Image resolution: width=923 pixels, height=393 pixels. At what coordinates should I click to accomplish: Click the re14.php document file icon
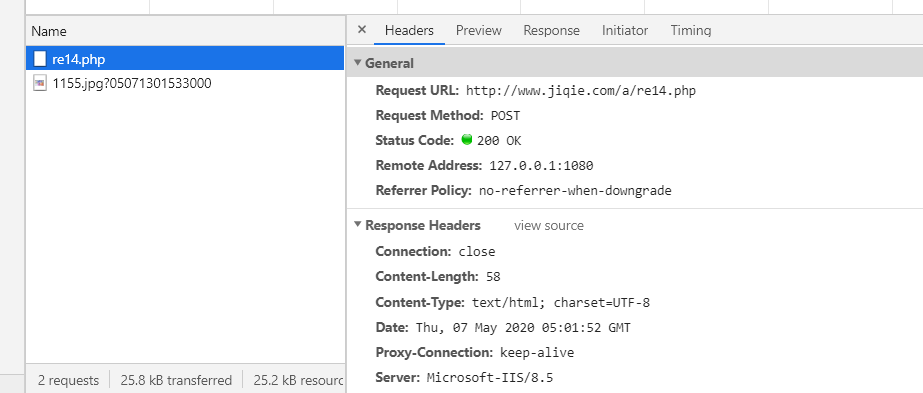click(x=39, y=59)
